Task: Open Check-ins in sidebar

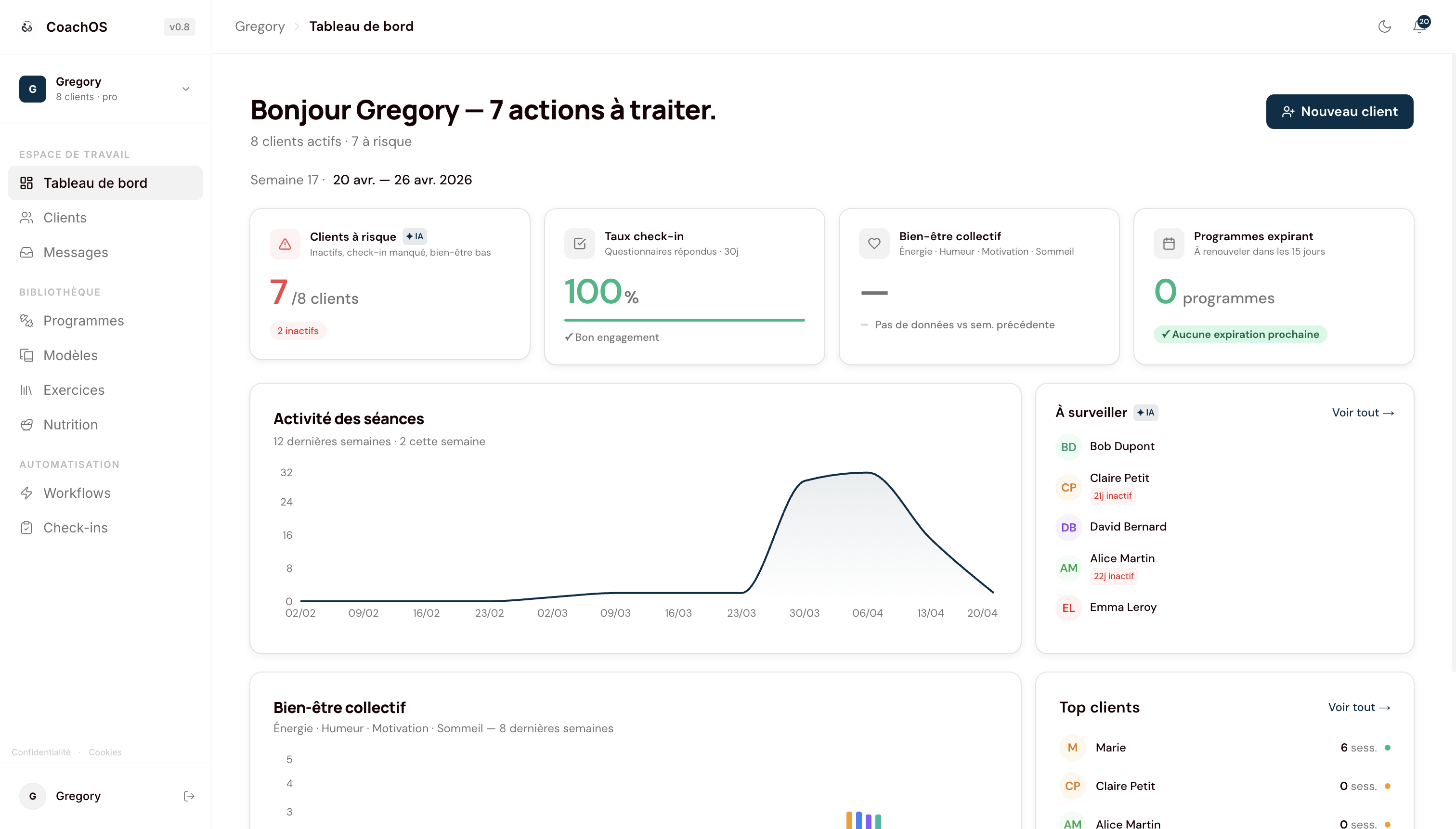Action: pos(105,528)
